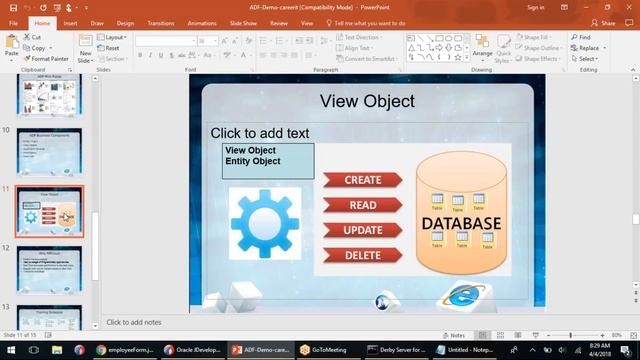Click the Share button
The height and width of the screenshot is (360, 640).
coord(603,23)
